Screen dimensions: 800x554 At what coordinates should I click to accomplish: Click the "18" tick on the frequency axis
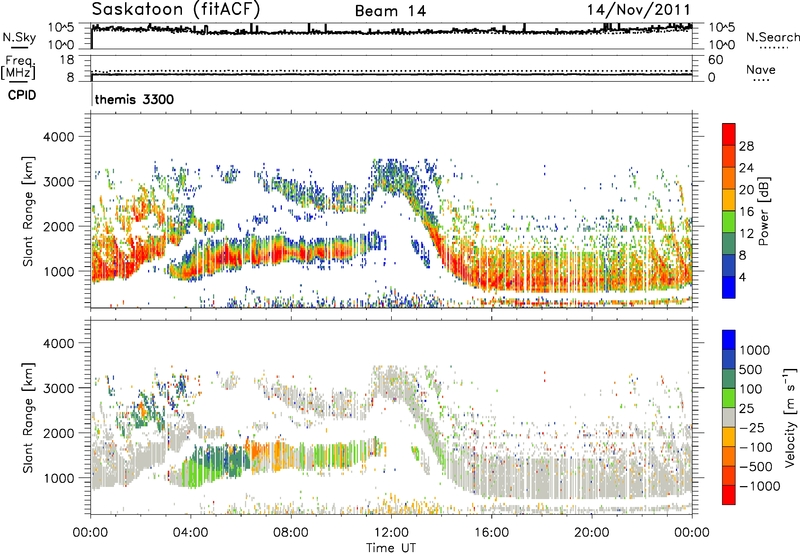66,60
